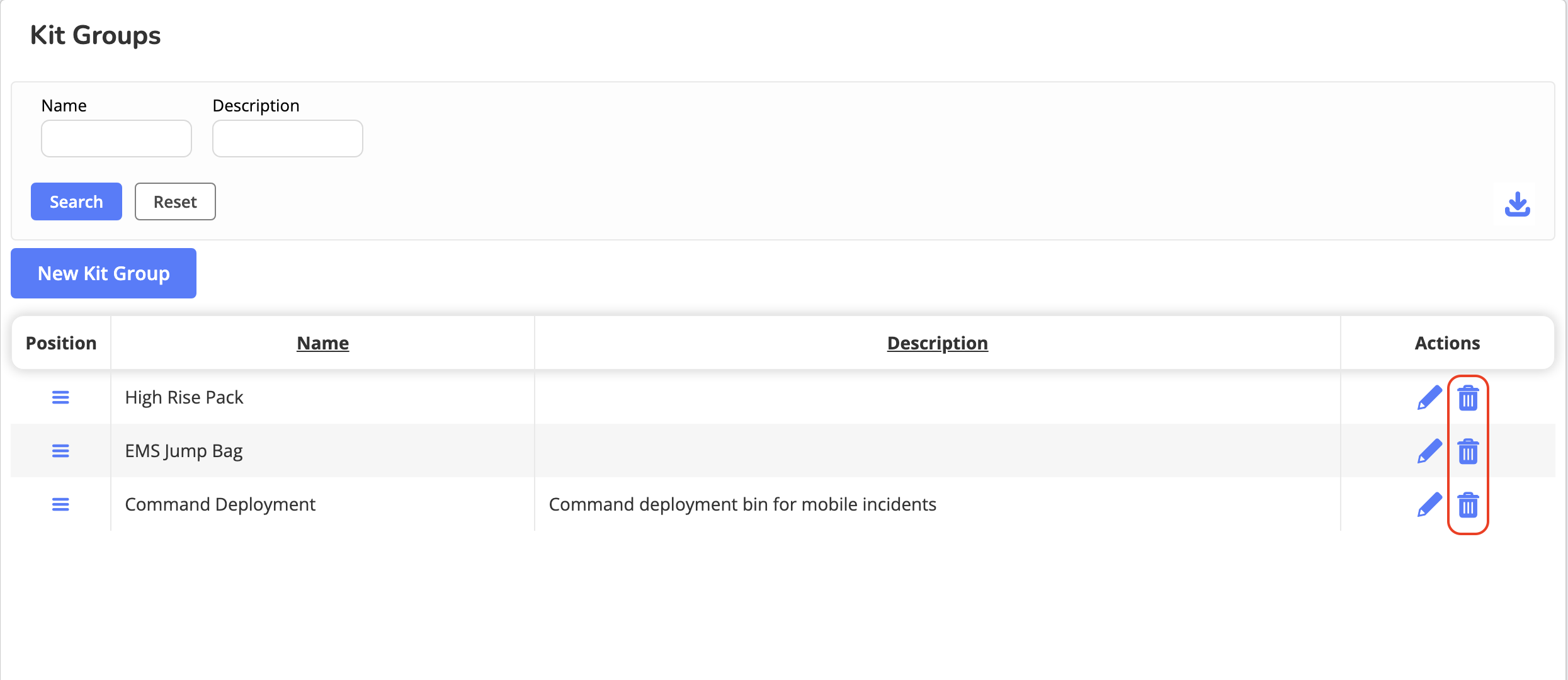Viewport: 1568px width, 680px height.
Task: Edit the Command Deployment kit group
Action: coord(1429,505)
